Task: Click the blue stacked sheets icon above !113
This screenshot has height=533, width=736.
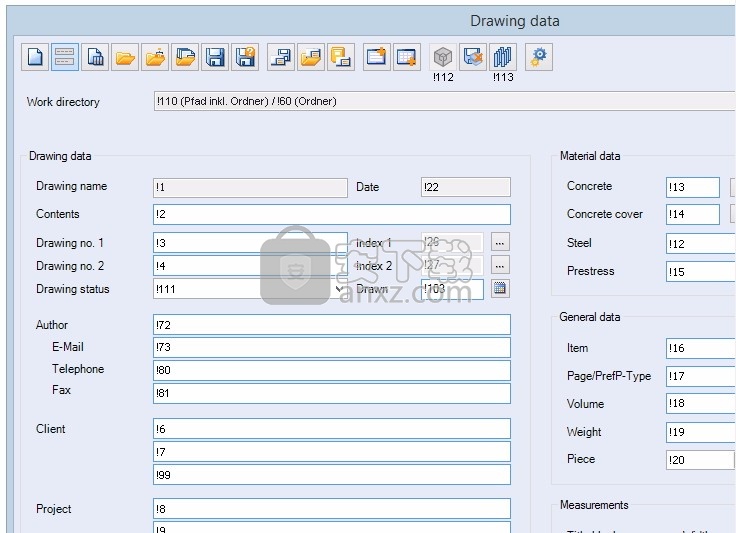Action: click(x=503, y=57)
